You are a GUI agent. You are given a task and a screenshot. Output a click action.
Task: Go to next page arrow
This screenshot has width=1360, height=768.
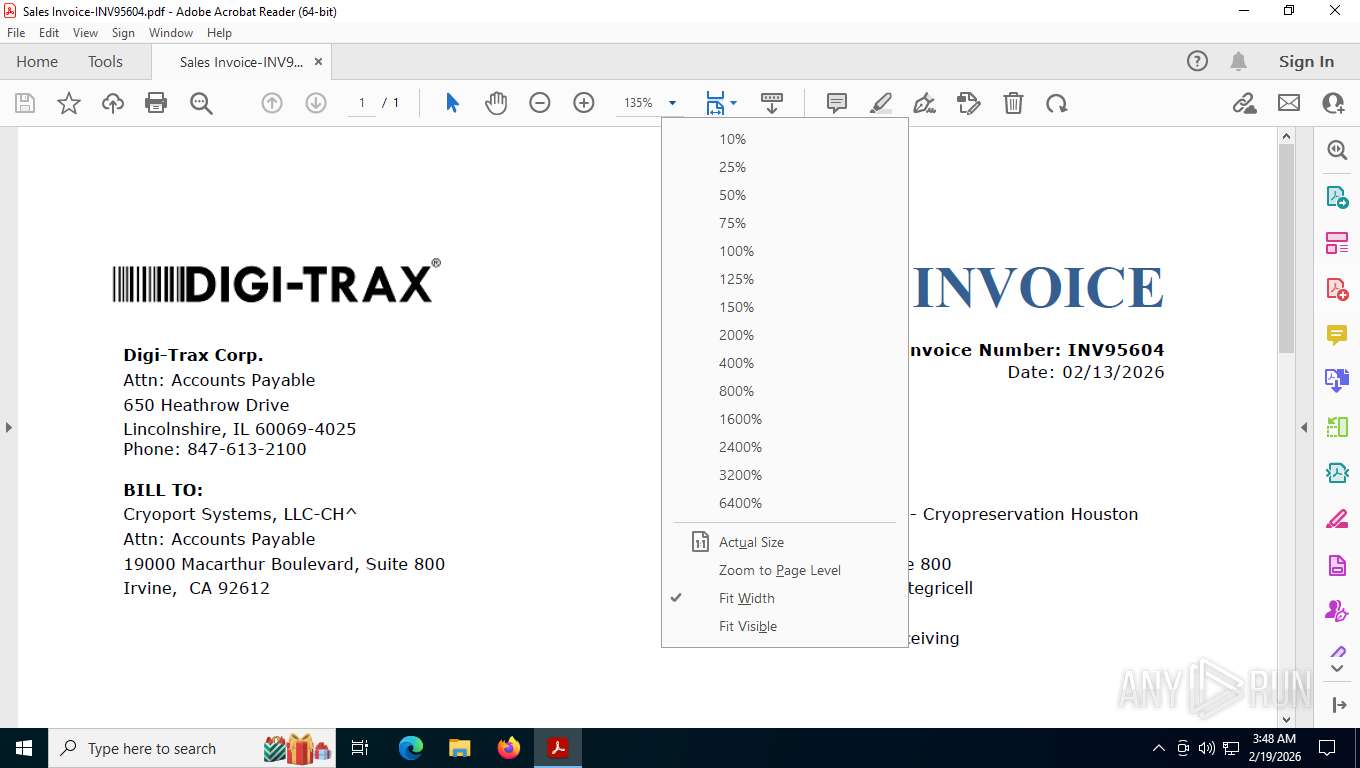coord(316,103)
